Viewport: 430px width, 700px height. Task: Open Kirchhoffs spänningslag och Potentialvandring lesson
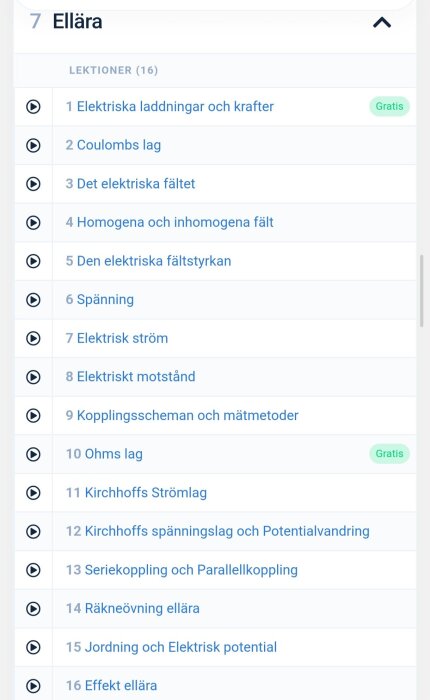pos(217,531)
